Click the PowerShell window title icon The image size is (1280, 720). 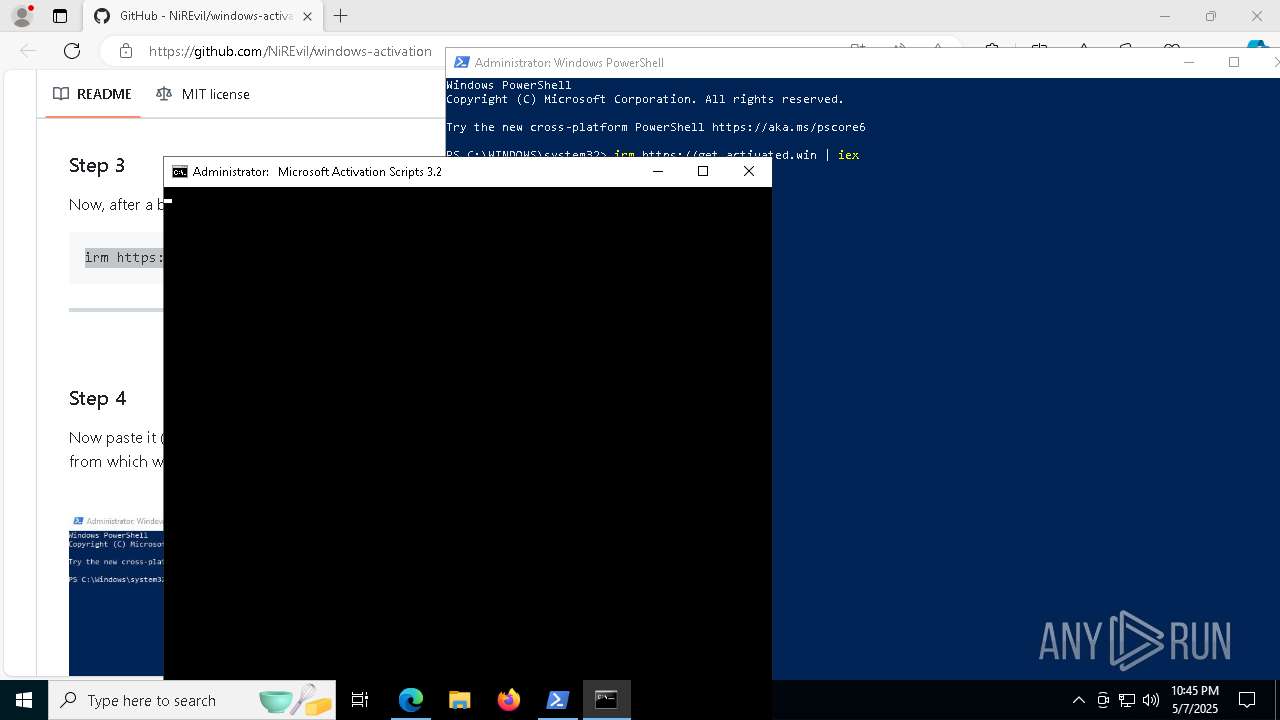pyautogui.click(x=461, y=62)
